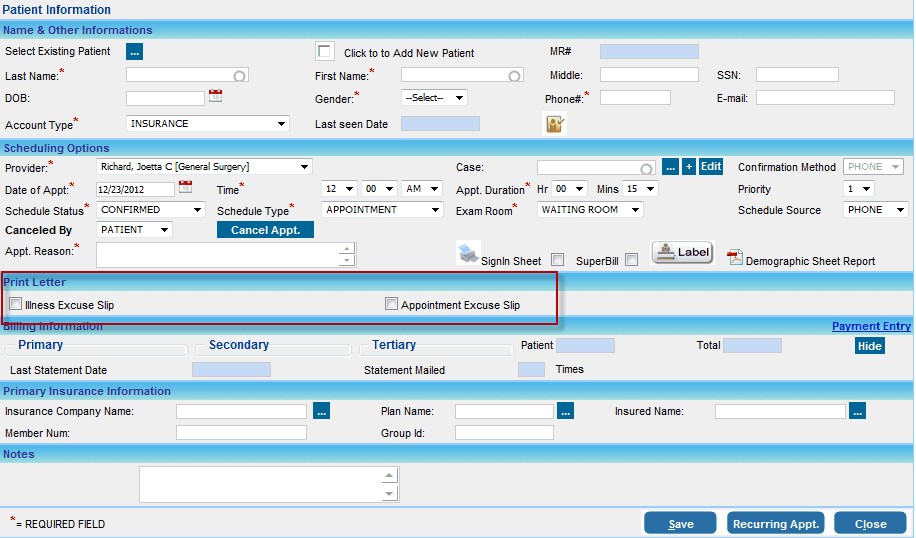Select the Tertiary billing tab
Viewport: 916px width, 538px height.
click(x=393, y=345)
